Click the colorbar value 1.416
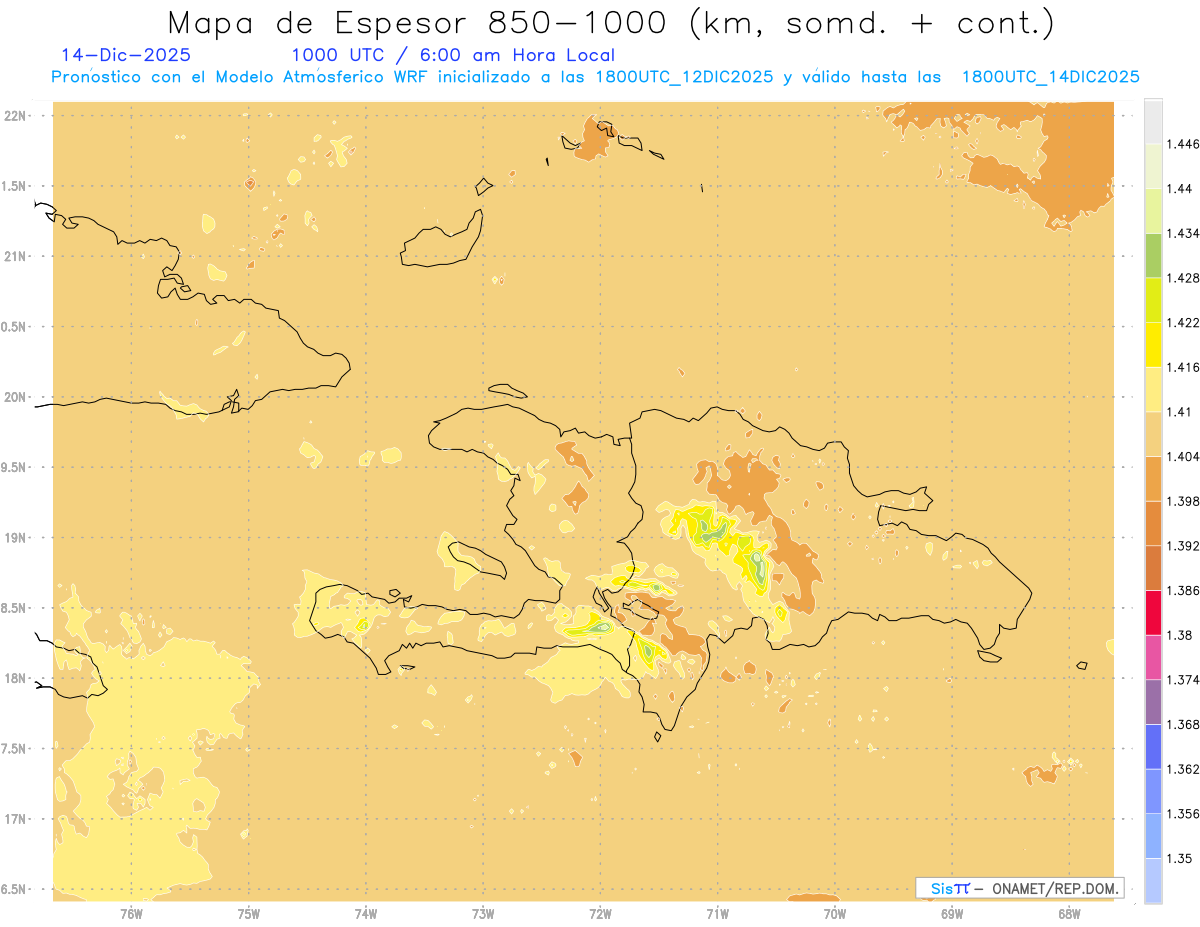This screenshot has width=1200, height=927. [x=1184, y=367]
